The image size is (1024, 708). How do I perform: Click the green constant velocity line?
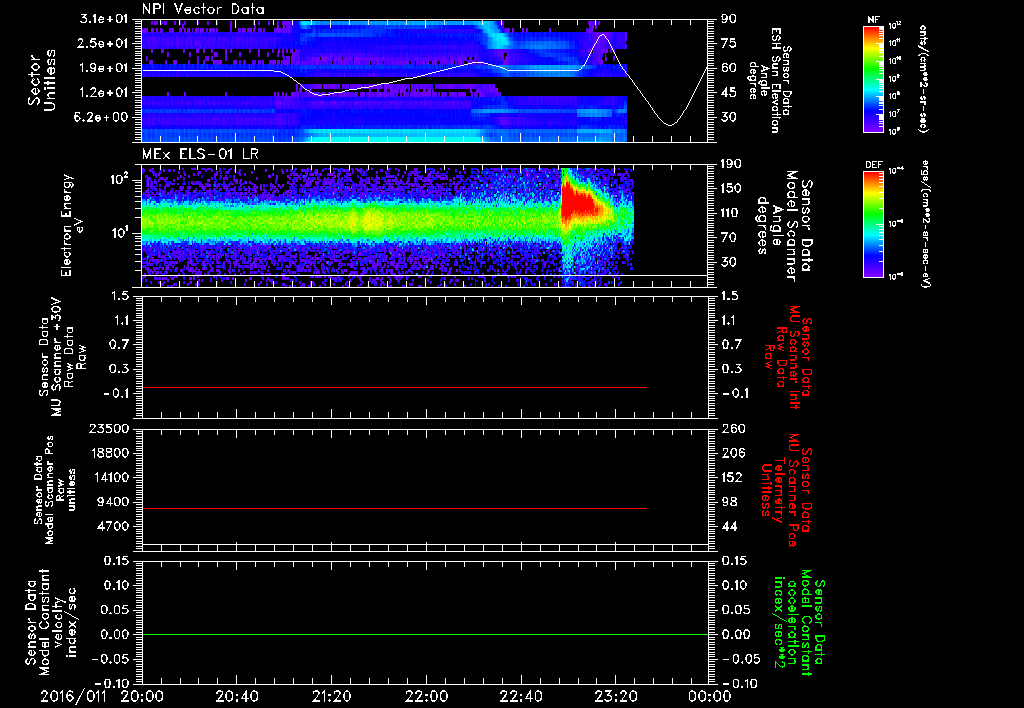point(425,634)
